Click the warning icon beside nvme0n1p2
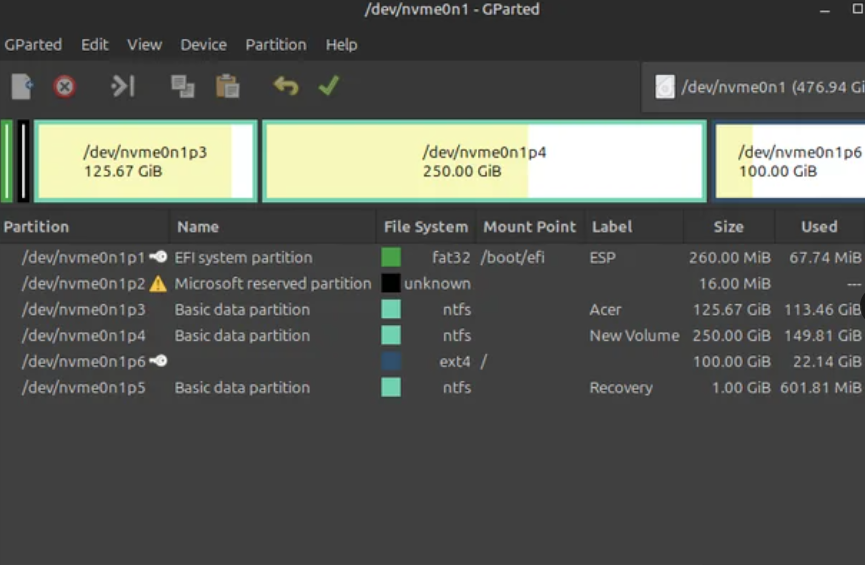This screenshot has width=865, height=565. 158,284
